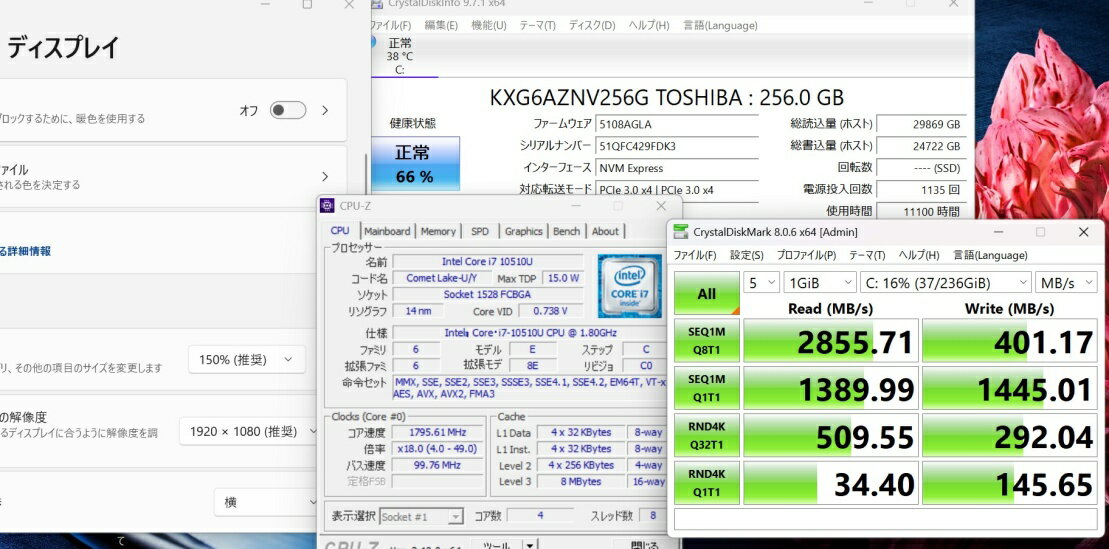Screen dimensions: 1109x549
Task: Open the ディスク(D) menu in CrystalDiskInfo
Action: click(x=592, y=25)
